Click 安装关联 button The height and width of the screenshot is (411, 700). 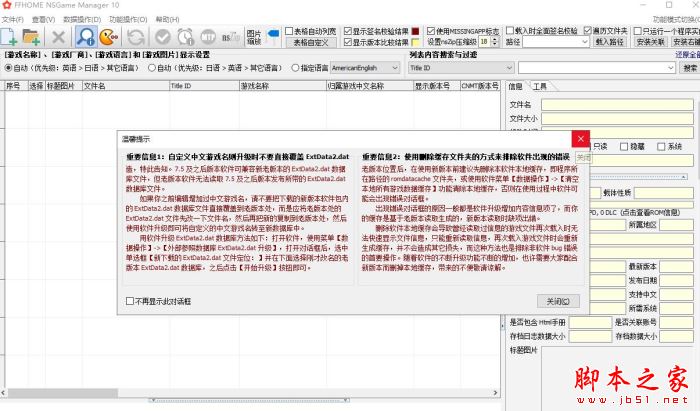point(650,42)
